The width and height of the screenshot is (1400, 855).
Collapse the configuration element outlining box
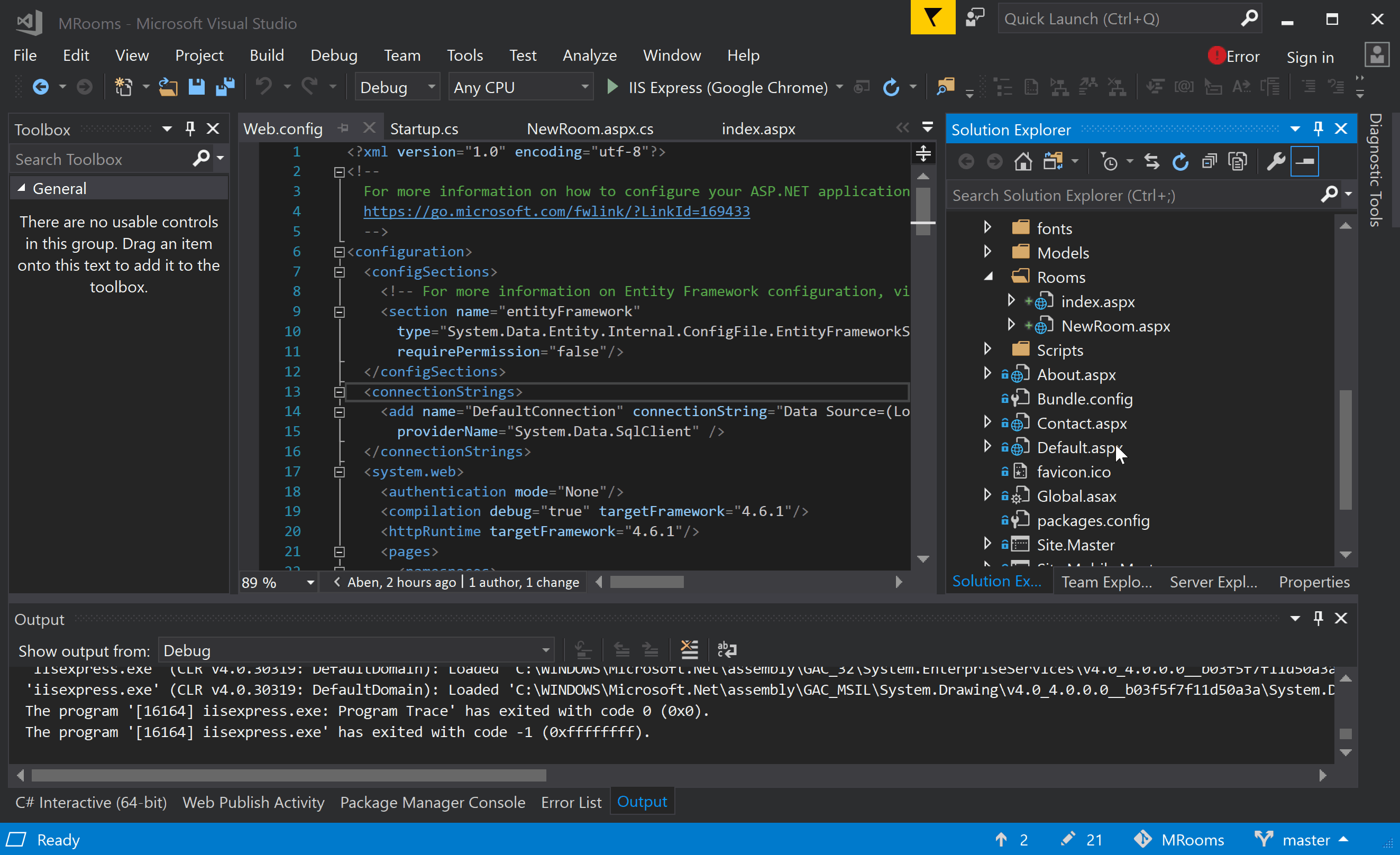click(x=339, y=252)
